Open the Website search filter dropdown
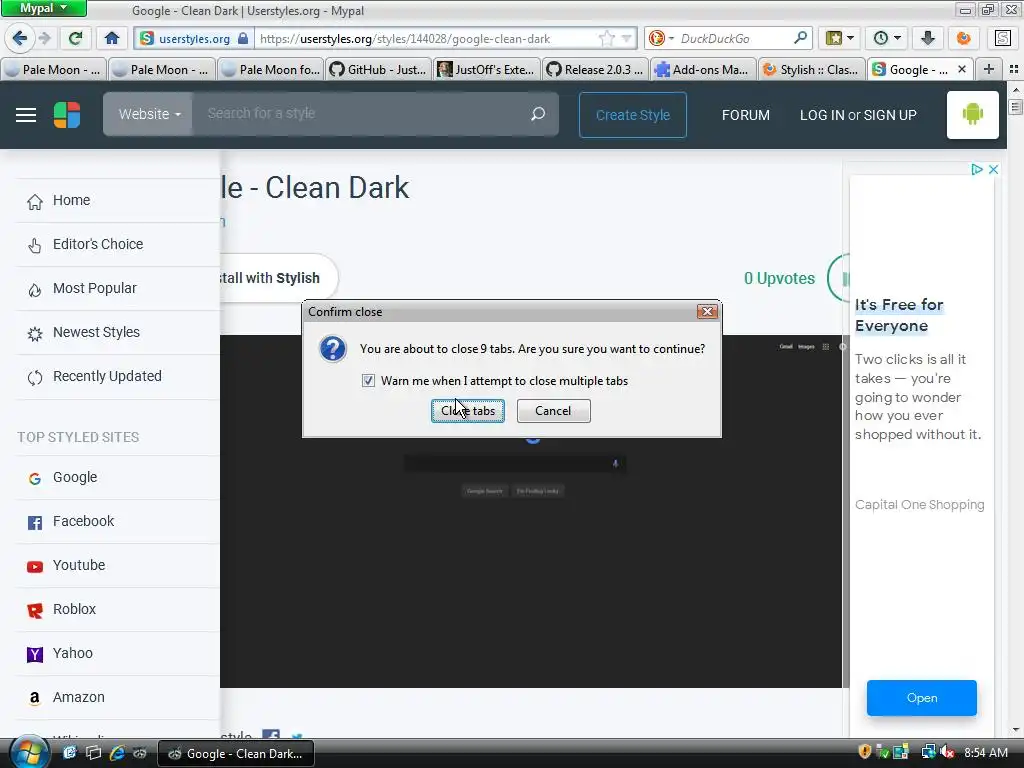Screen dimensions: 1024x768 pyautogui.click(x=148, y=114)
